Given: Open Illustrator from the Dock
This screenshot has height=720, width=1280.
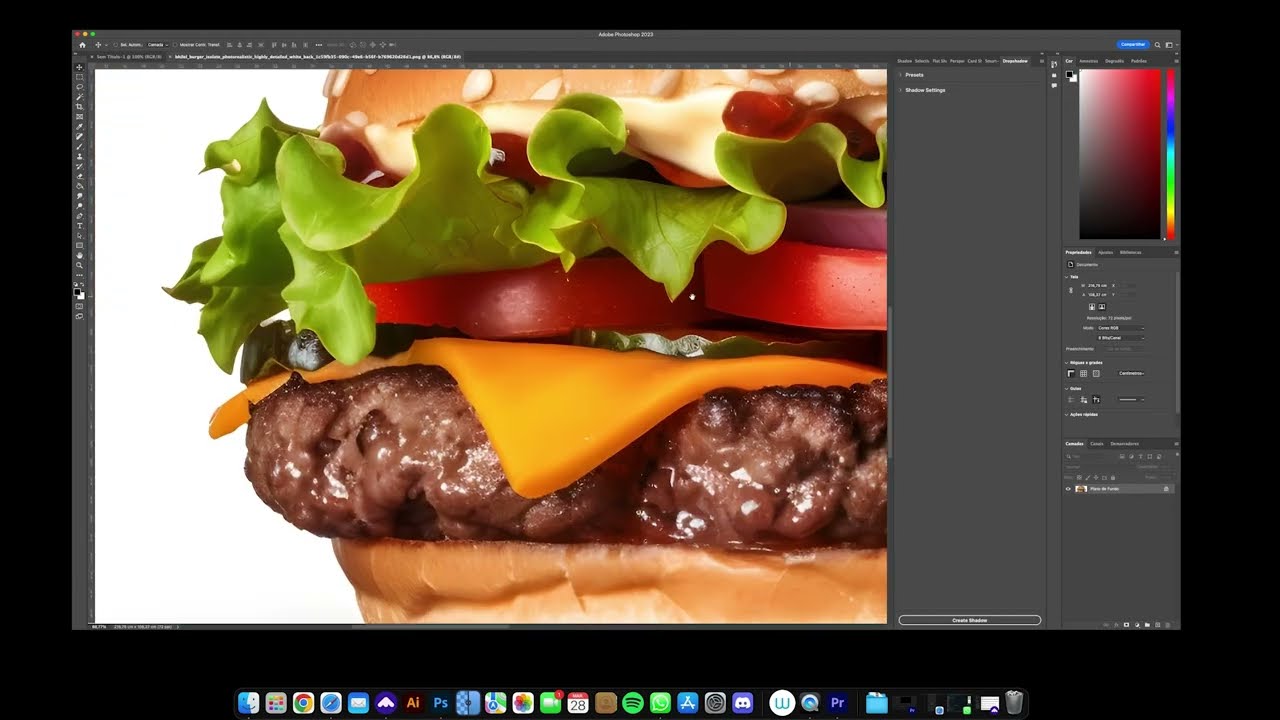Looking at the screenshot, I should tap(413, 703).
